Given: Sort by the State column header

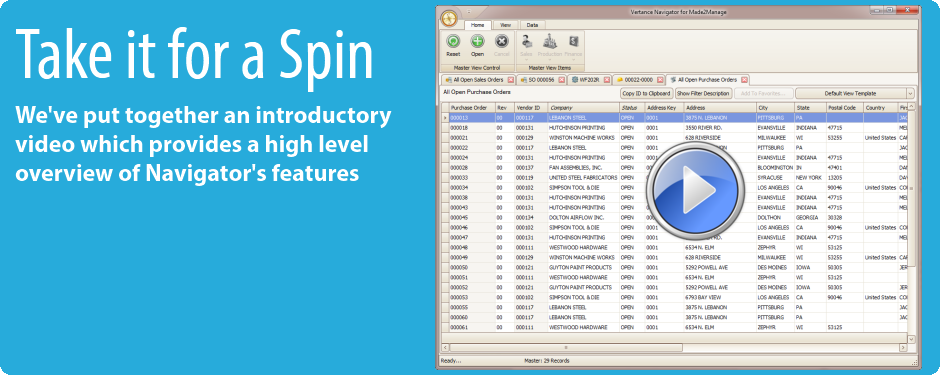Looking at the screenshot, I should pos(810,108).
